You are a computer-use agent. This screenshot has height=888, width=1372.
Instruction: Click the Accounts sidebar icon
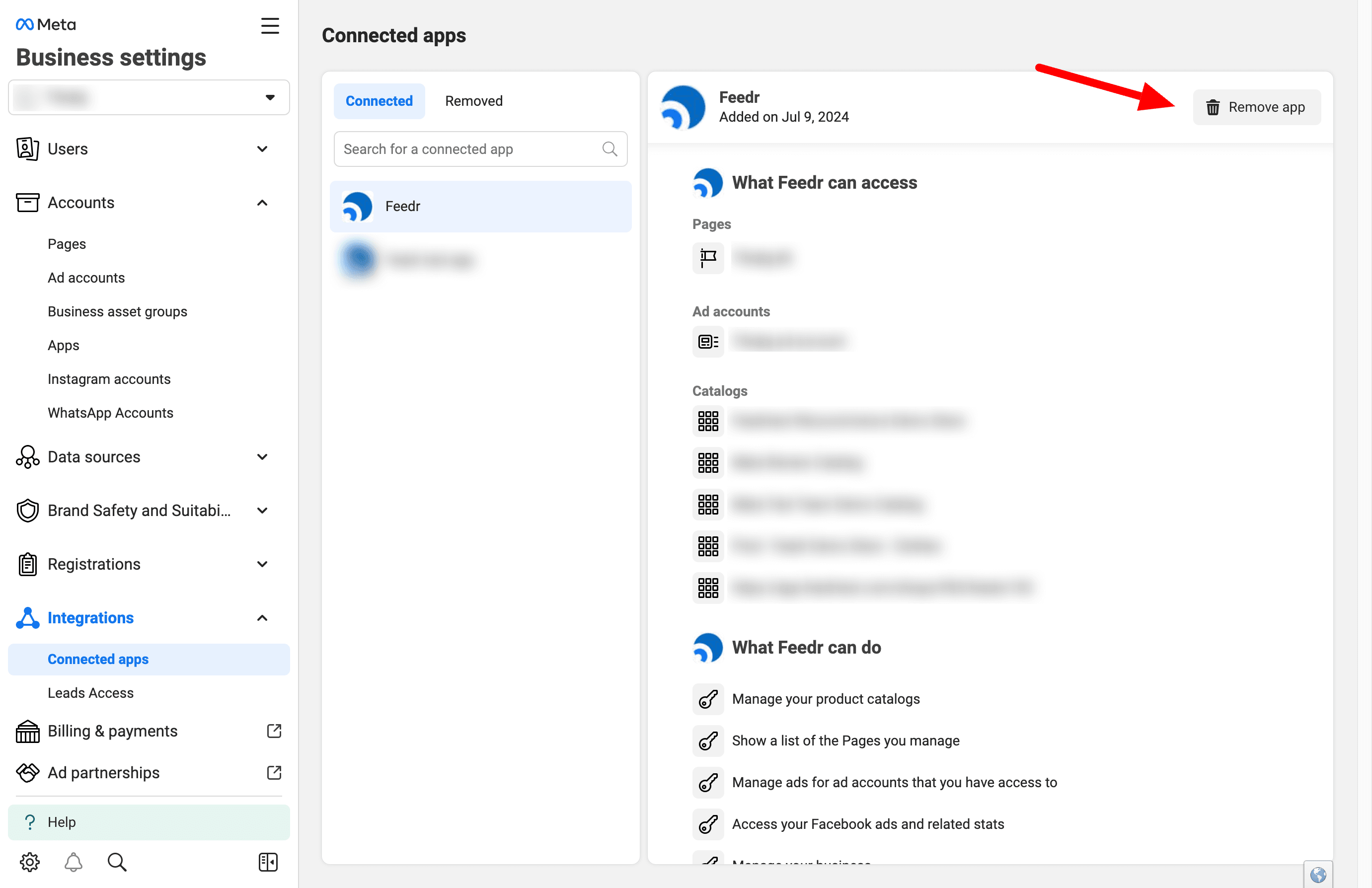[x=26, y=202]
